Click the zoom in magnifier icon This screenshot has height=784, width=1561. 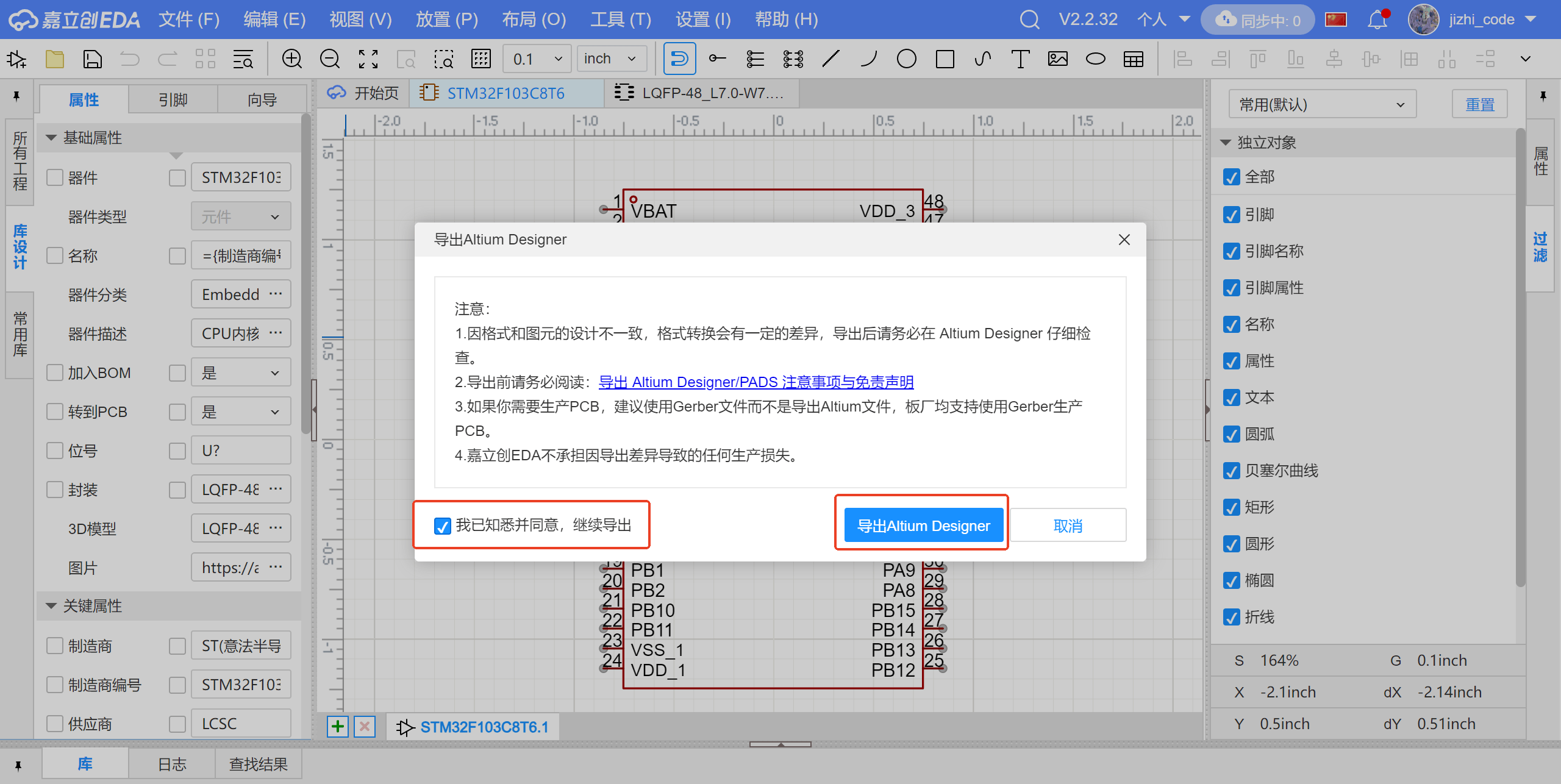292,59
